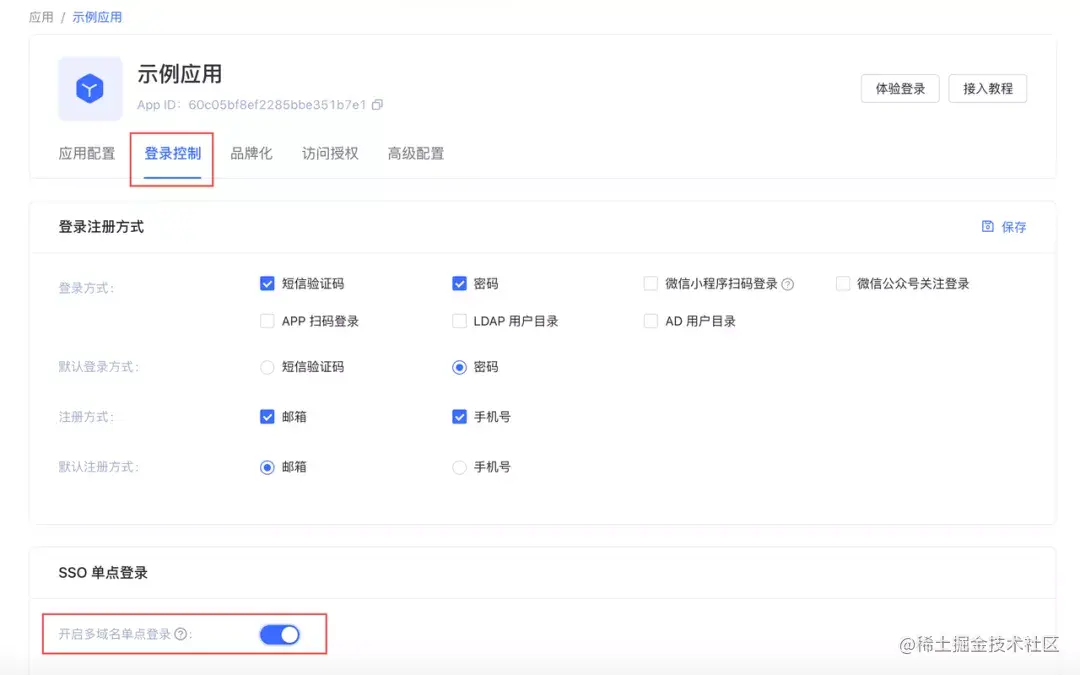Screen dimensions: 1080x675
Task: Click App ID value 60c05bf8ef2285bbe351b7e1
Action: tap(277, 105)
